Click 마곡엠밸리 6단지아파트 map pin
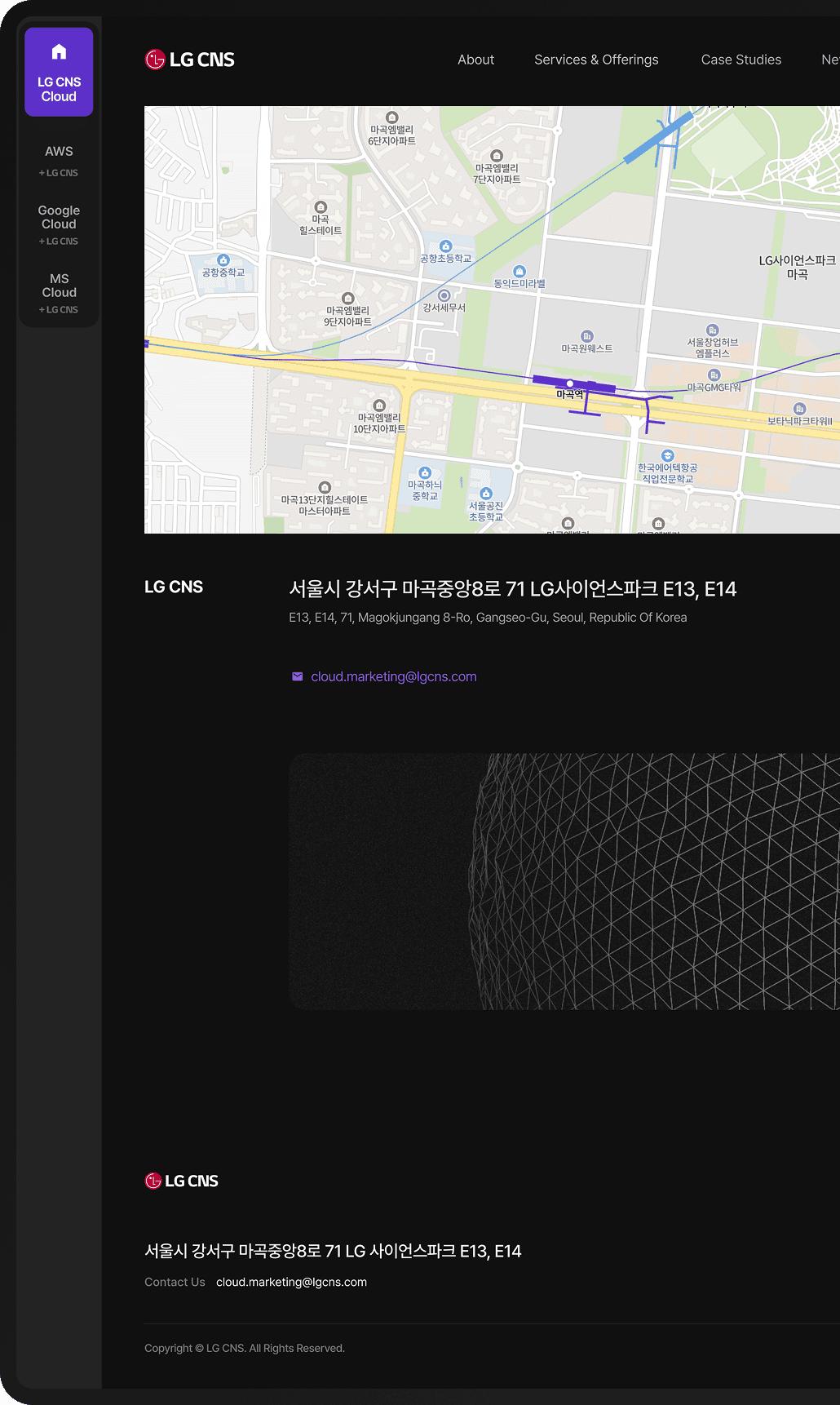 pyautogui.click(x=391, y=117)
